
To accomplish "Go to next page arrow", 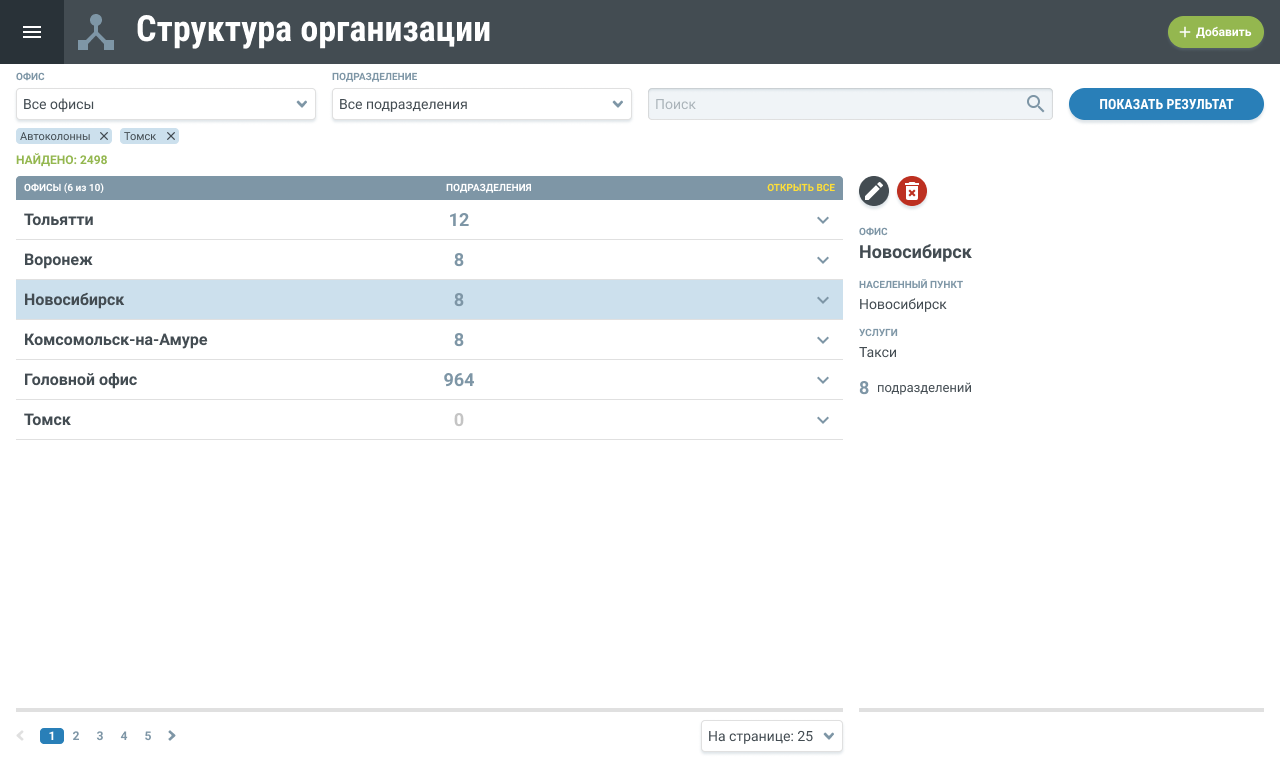I will [x=172, y=736].
